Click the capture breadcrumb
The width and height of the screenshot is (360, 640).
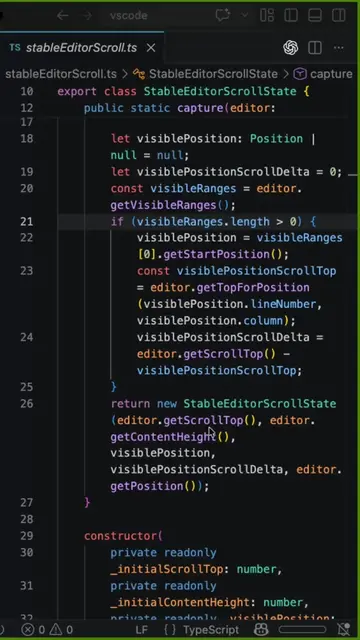331,74
